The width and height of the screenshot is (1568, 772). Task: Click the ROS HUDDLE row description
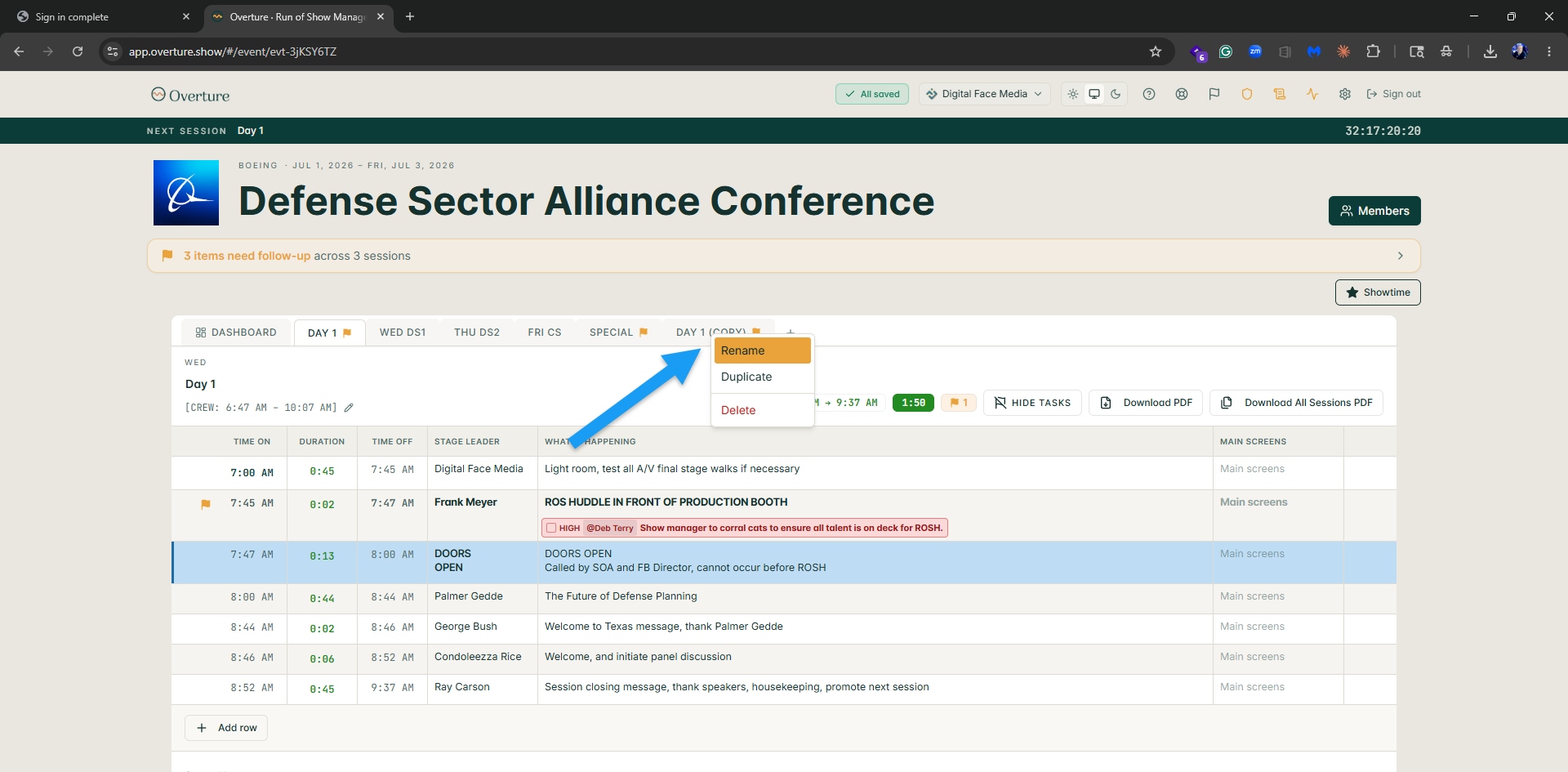point(666,502)
